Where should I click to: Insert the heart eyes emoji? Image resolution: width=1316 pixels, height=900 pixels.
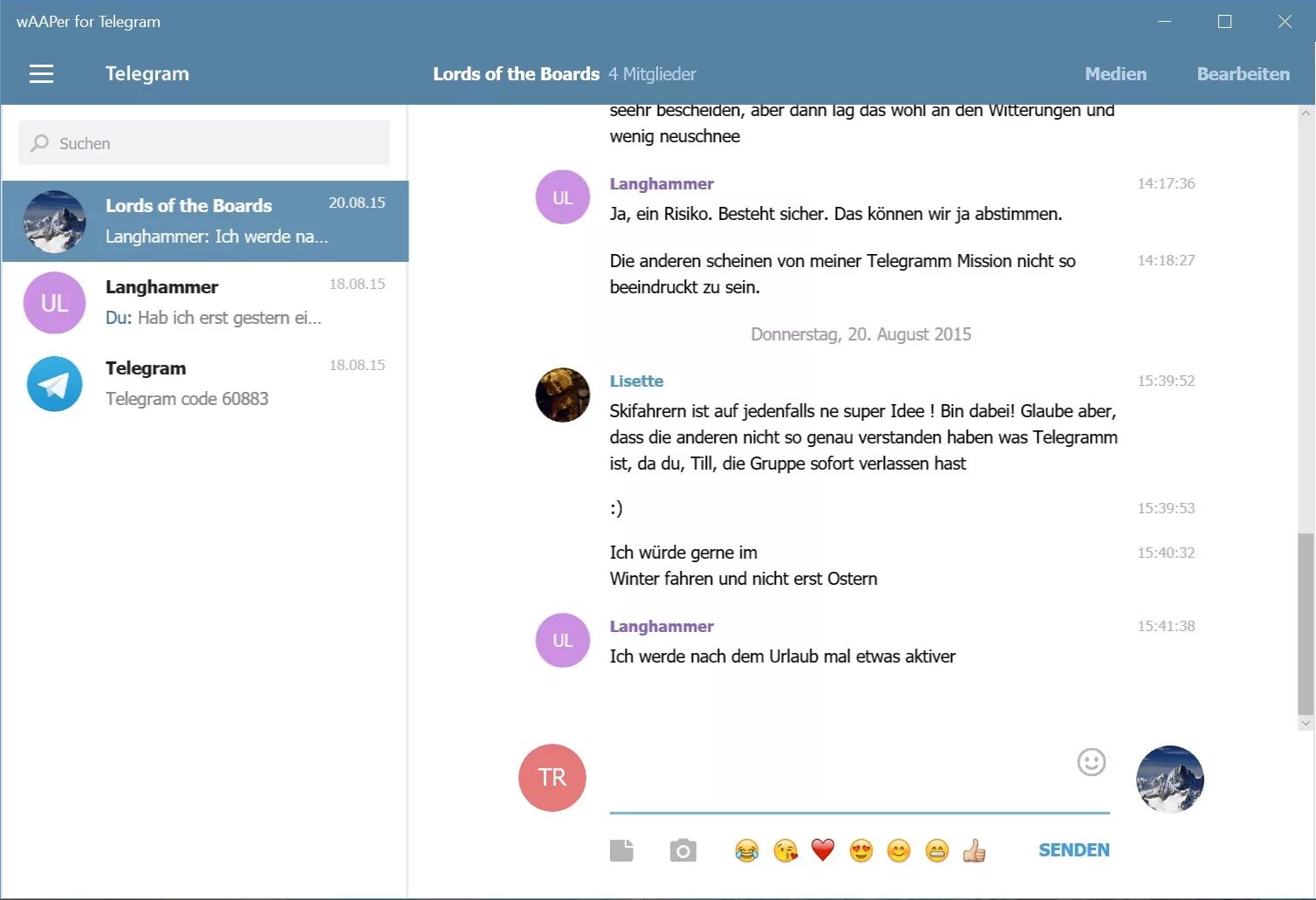[861, 850]
